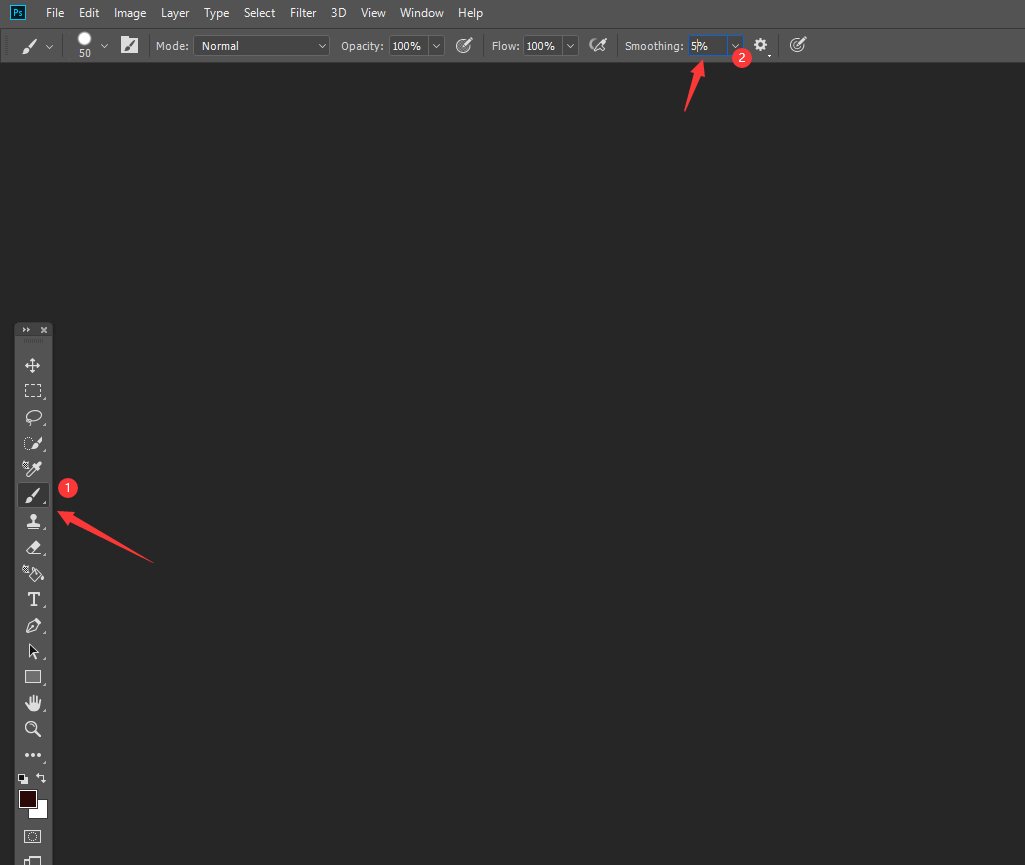
Task: Select the Rectangle shape tool
Action: (x=33, y=677)
